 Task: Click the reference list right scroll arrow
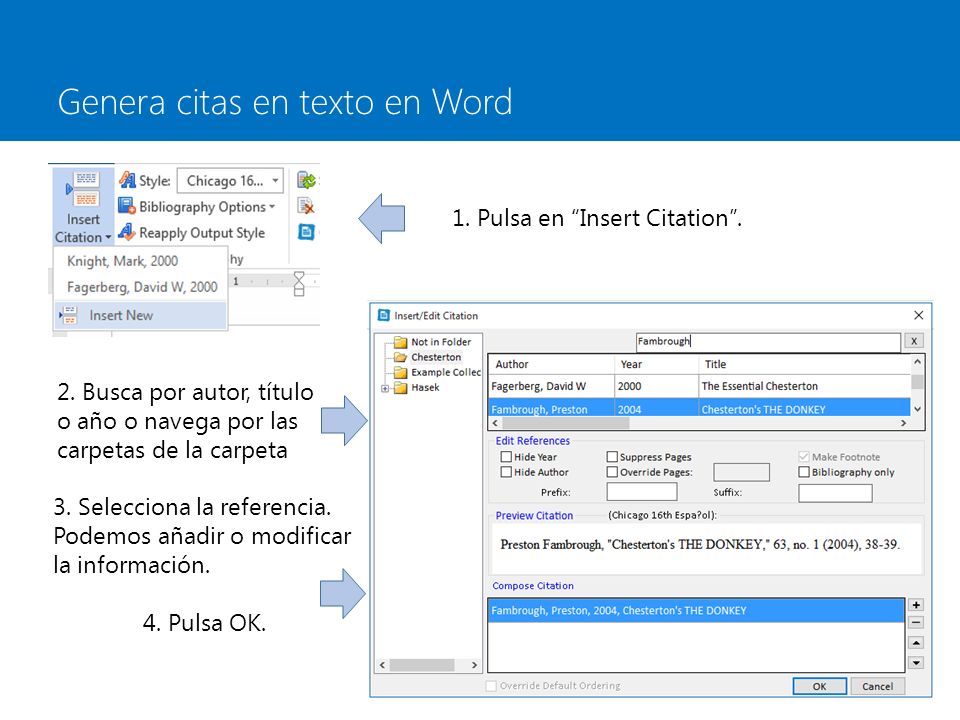coord(904,423)
